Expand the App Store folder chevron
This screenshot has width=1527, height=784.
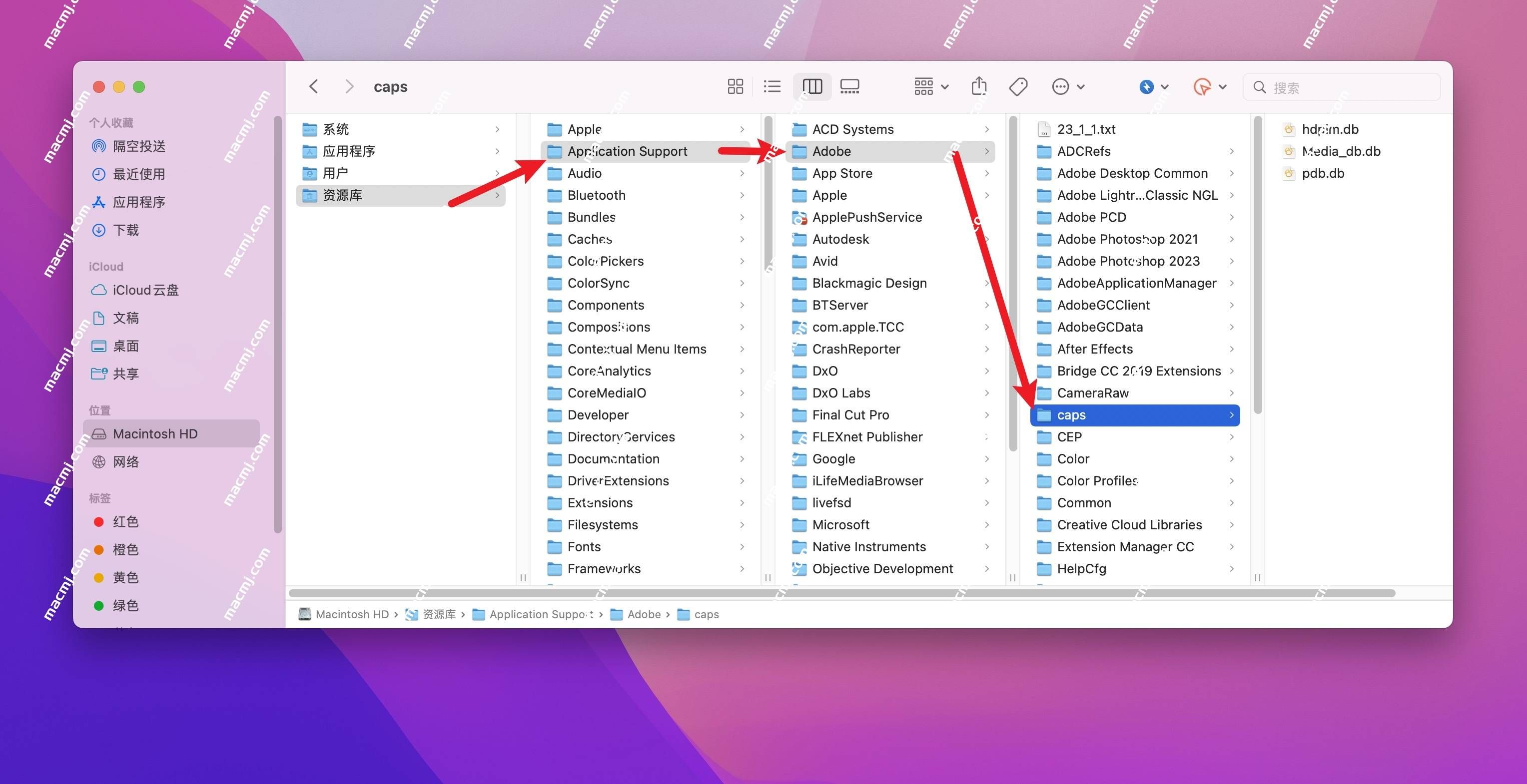coord(986,173)
